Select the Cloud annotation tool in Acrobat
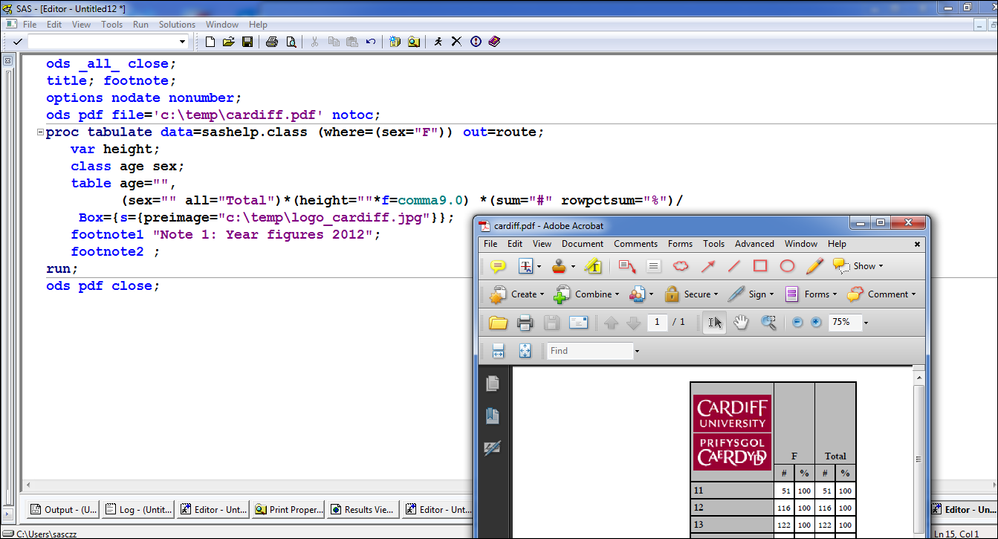 (681, 266)
